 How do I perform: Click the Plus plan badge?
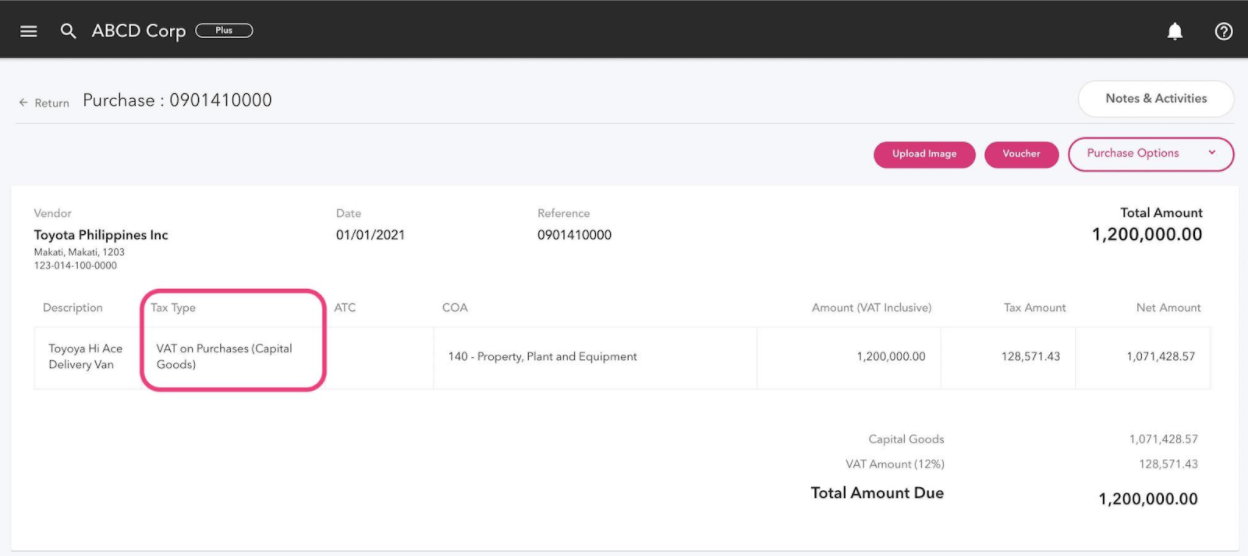(224, 31)
